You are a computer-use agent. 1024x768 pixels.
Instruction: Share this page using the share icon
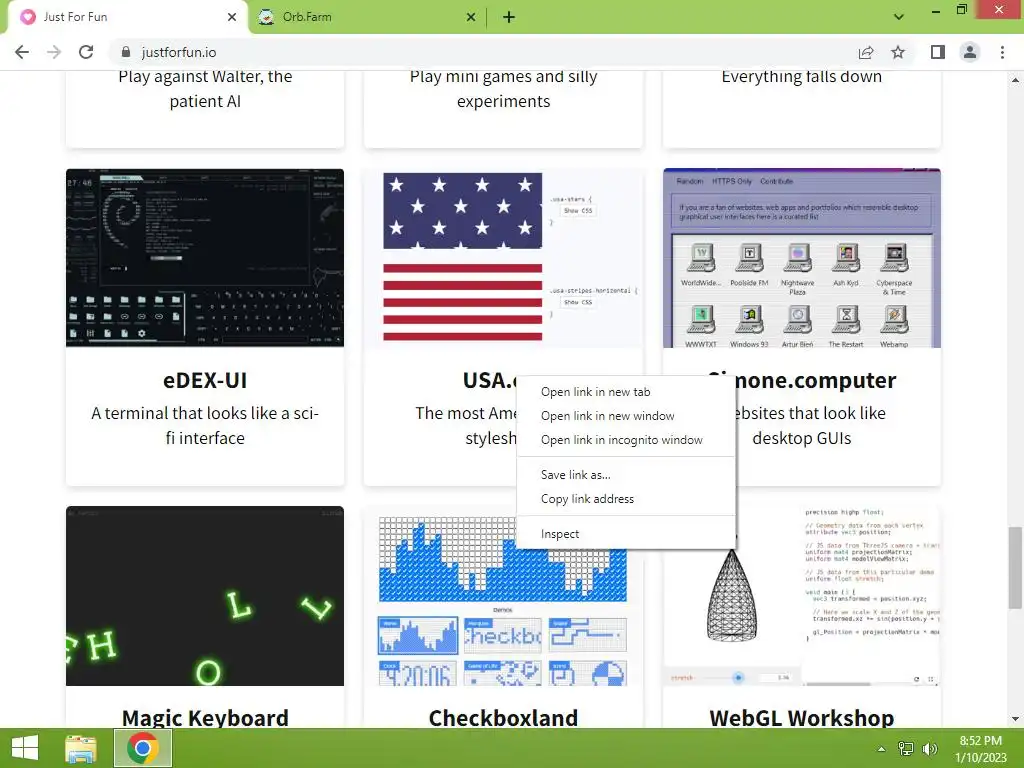click(866, 52)
